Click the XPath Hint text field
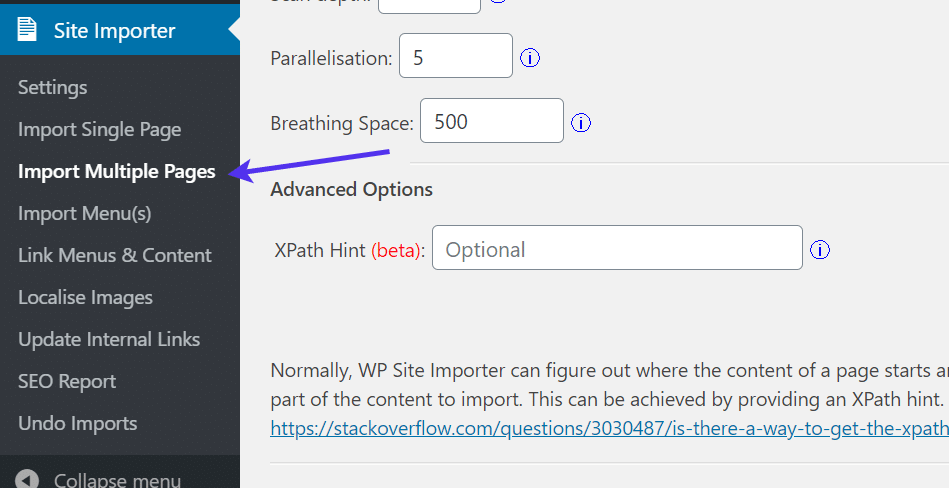 tap(616, 249)
